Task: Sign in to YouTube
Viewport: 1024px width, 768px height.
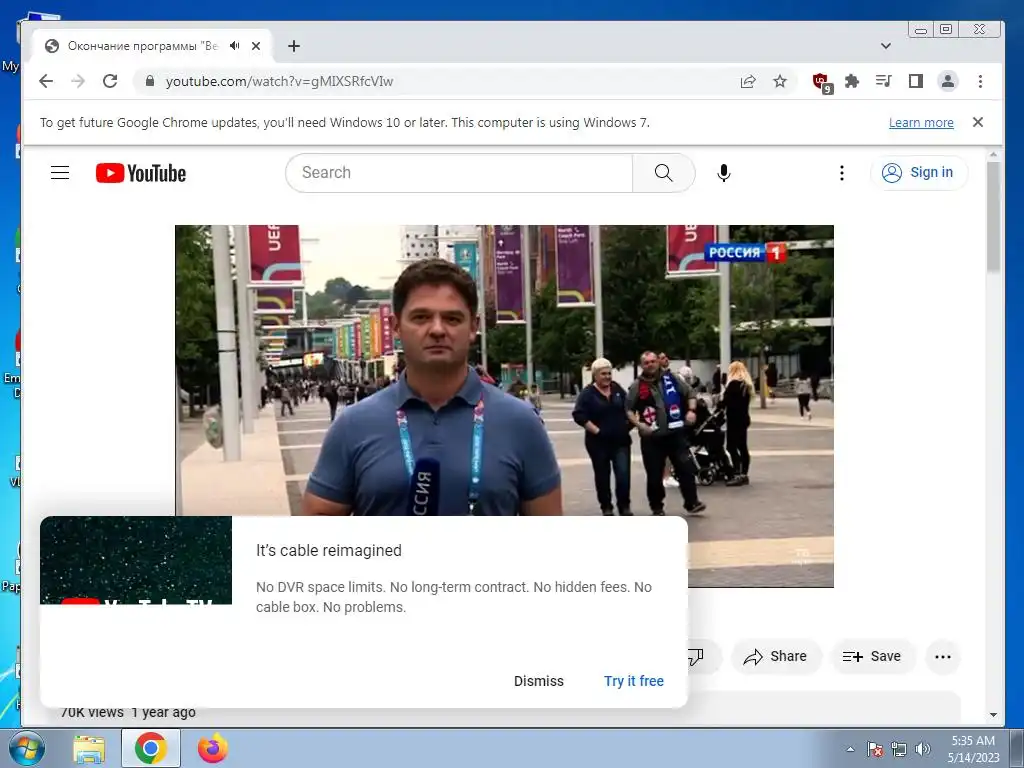Action: [918, 172]
